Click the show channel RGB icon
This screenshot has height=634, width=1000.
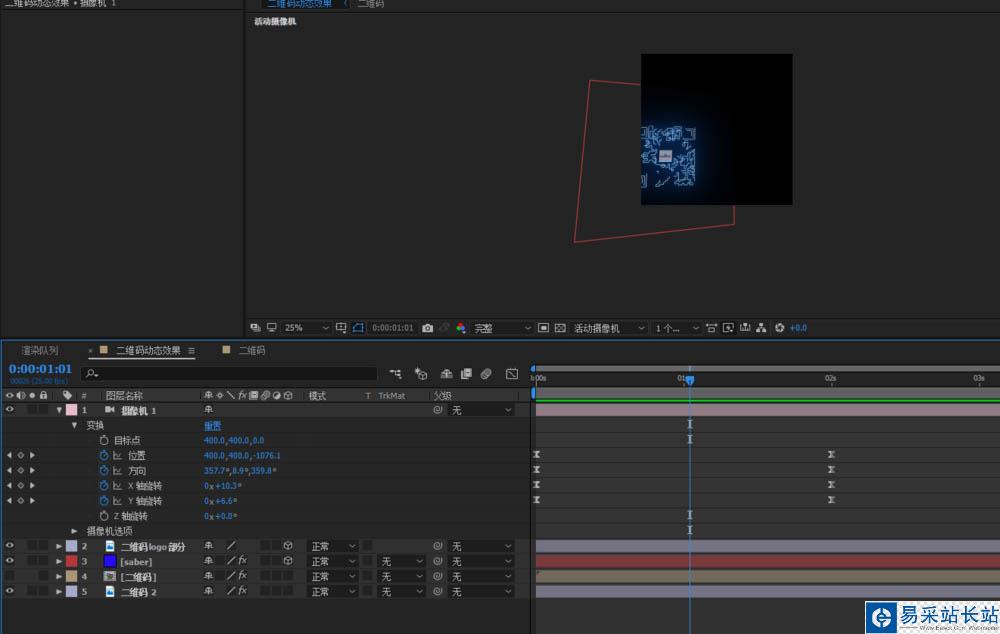pyautogui.click(x=461, y=328)
